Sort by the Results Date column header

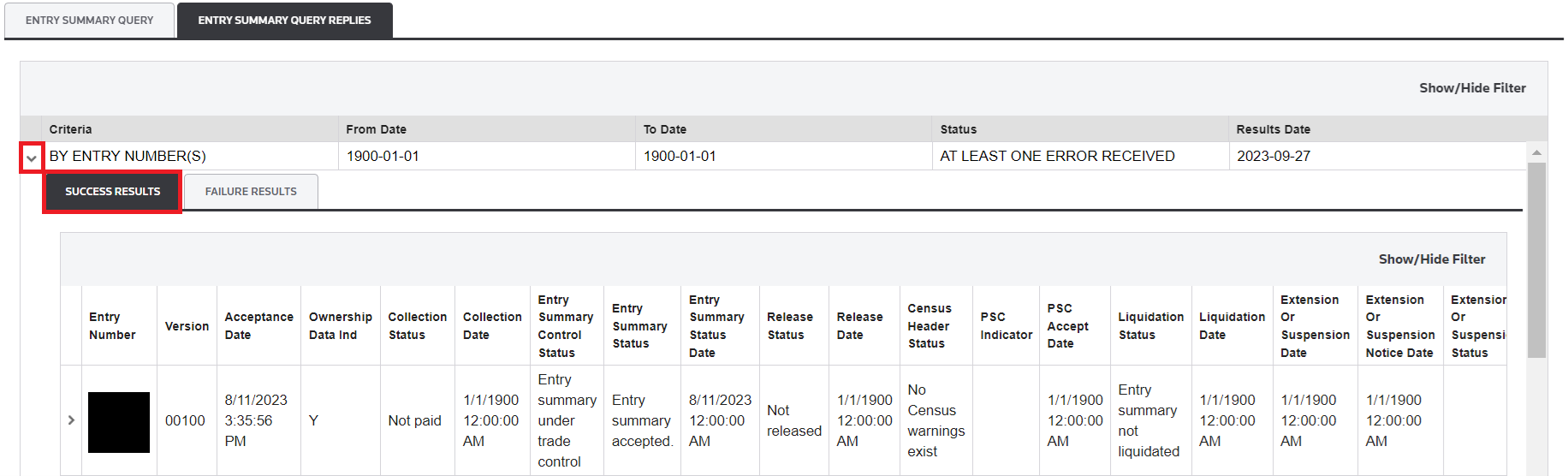[1273, 129]
